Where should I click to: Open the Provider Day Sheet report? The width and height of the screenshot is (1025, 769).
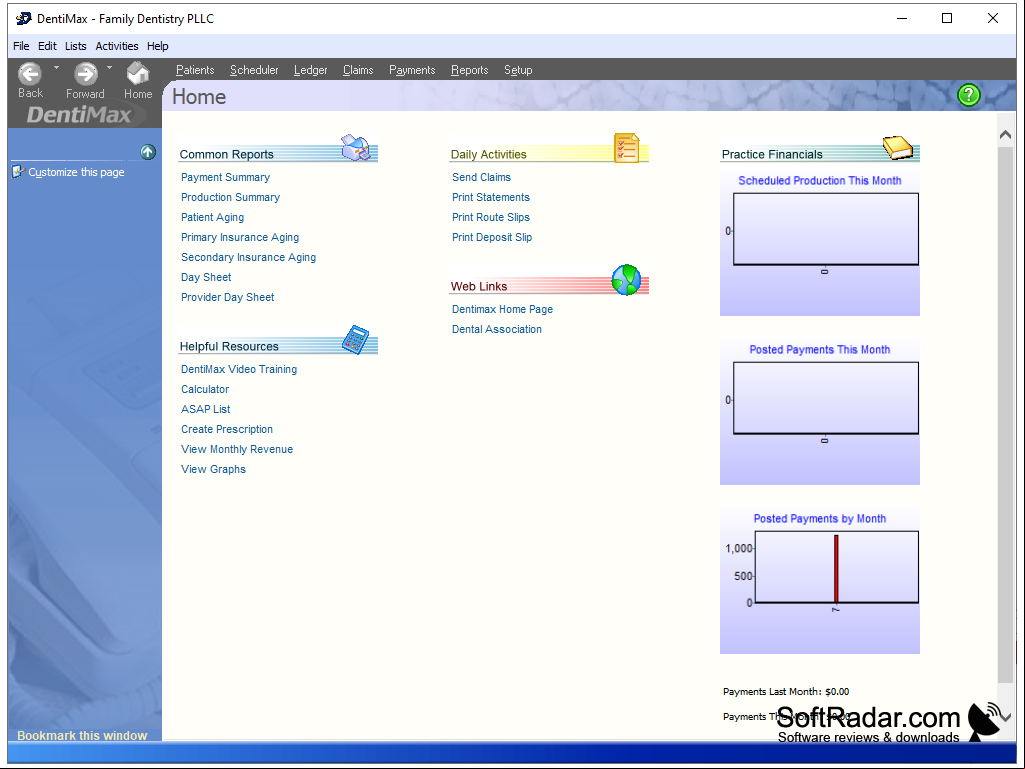pyautogui.click(x=227, y=298)
